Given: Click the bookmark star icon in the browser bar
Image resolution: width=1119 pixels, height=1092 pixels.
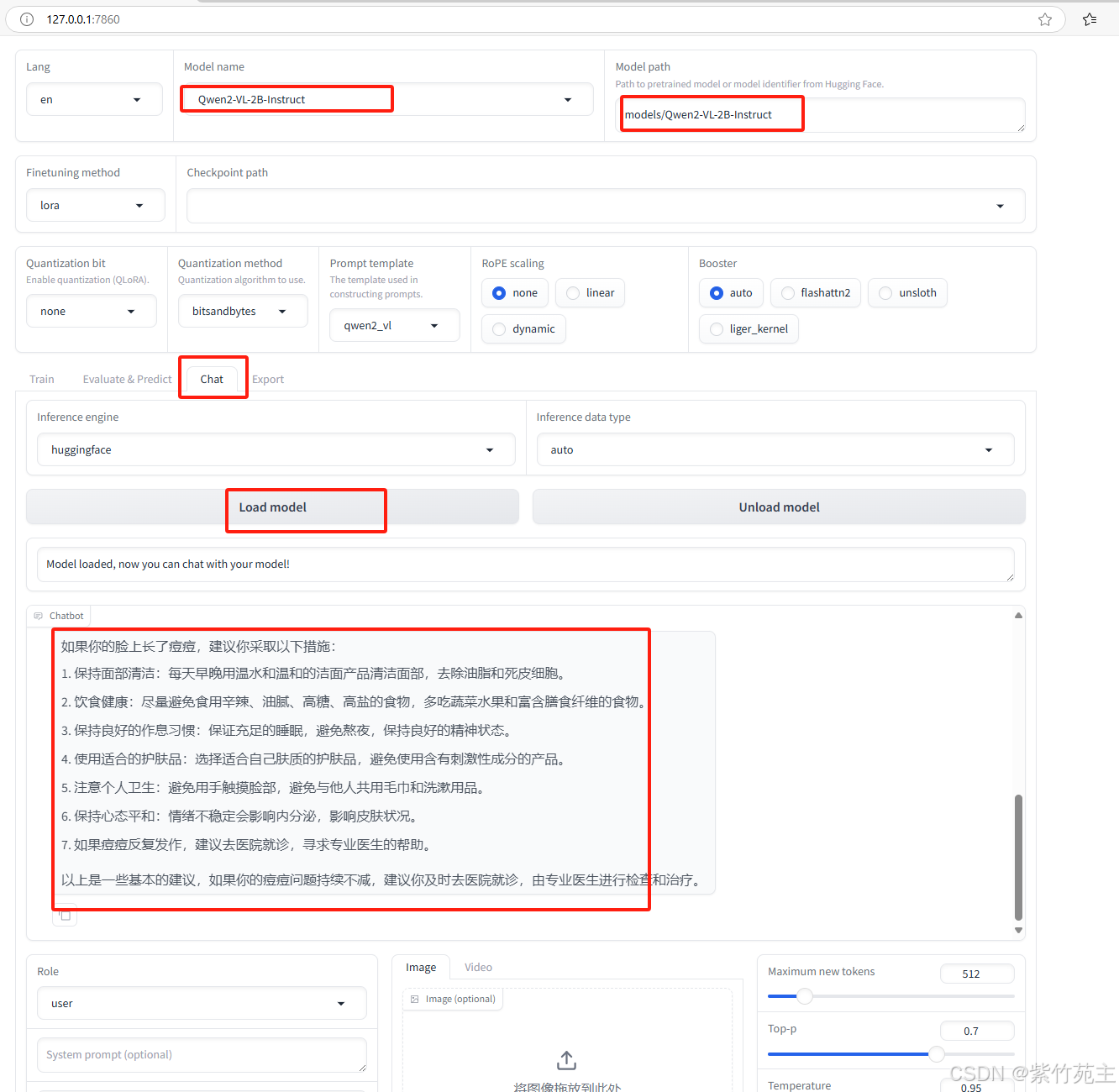Looking at the screenshot, I should [1044, 18].
